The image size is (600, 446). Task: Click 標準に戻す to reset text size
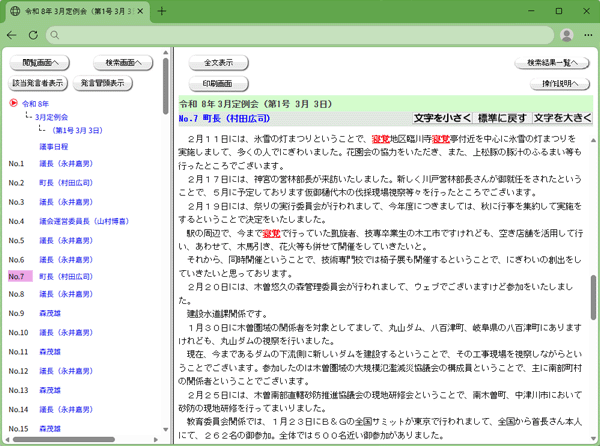coord(502,118)
